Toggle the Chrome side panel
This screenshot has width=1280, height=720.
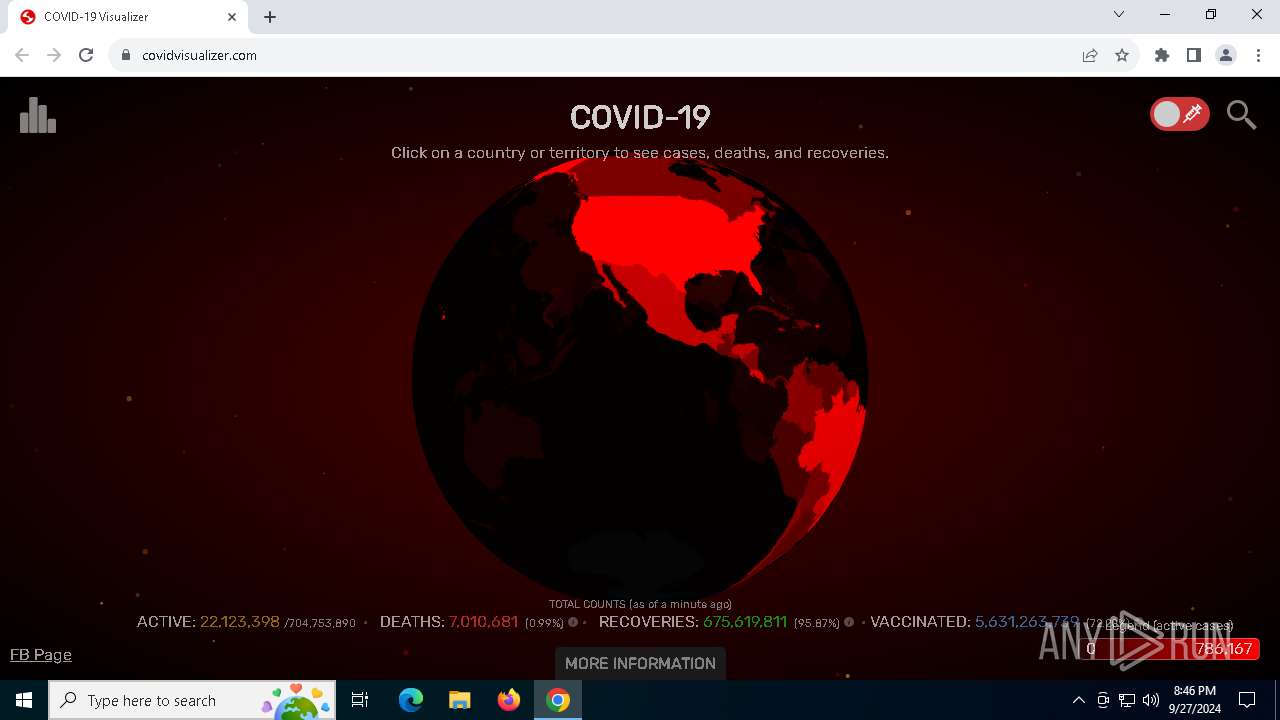pos(1194,55)
